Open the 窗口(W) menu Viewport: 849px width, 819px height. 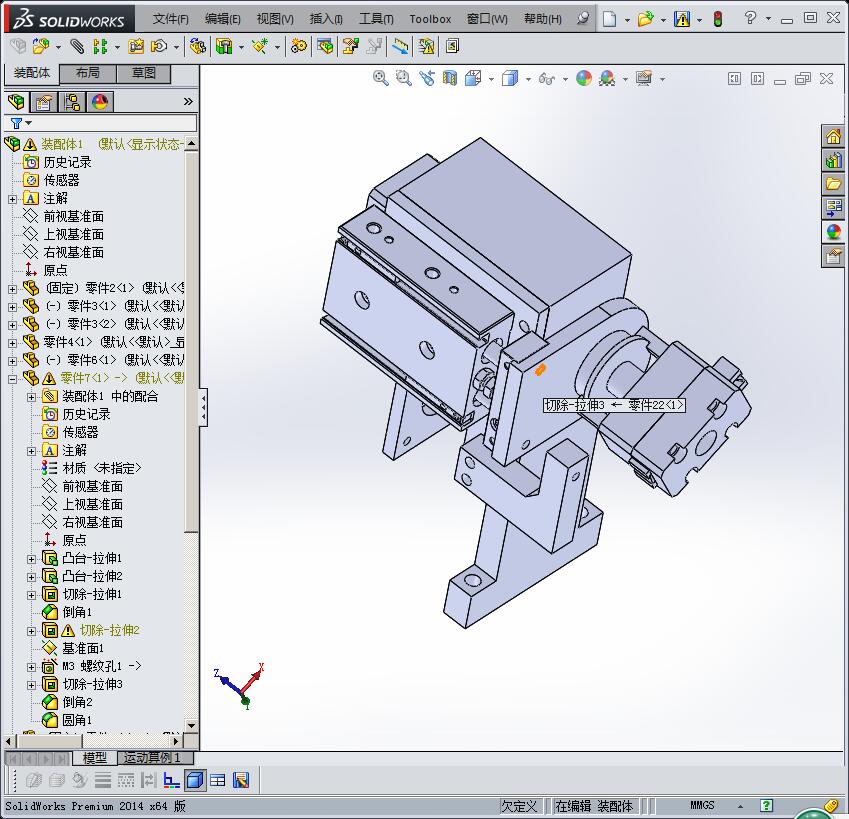[487, 19]
